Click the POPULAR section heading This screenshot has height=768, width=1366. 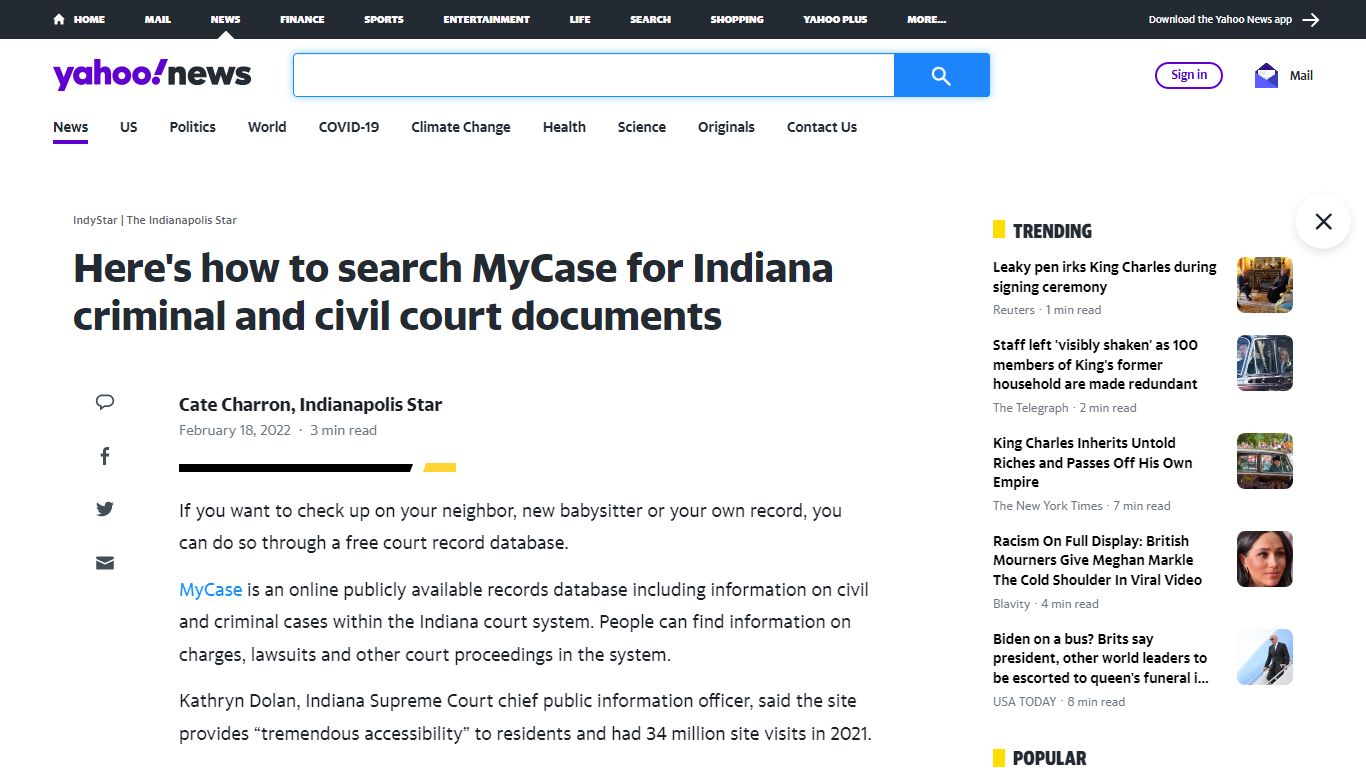coord(1049,758)
